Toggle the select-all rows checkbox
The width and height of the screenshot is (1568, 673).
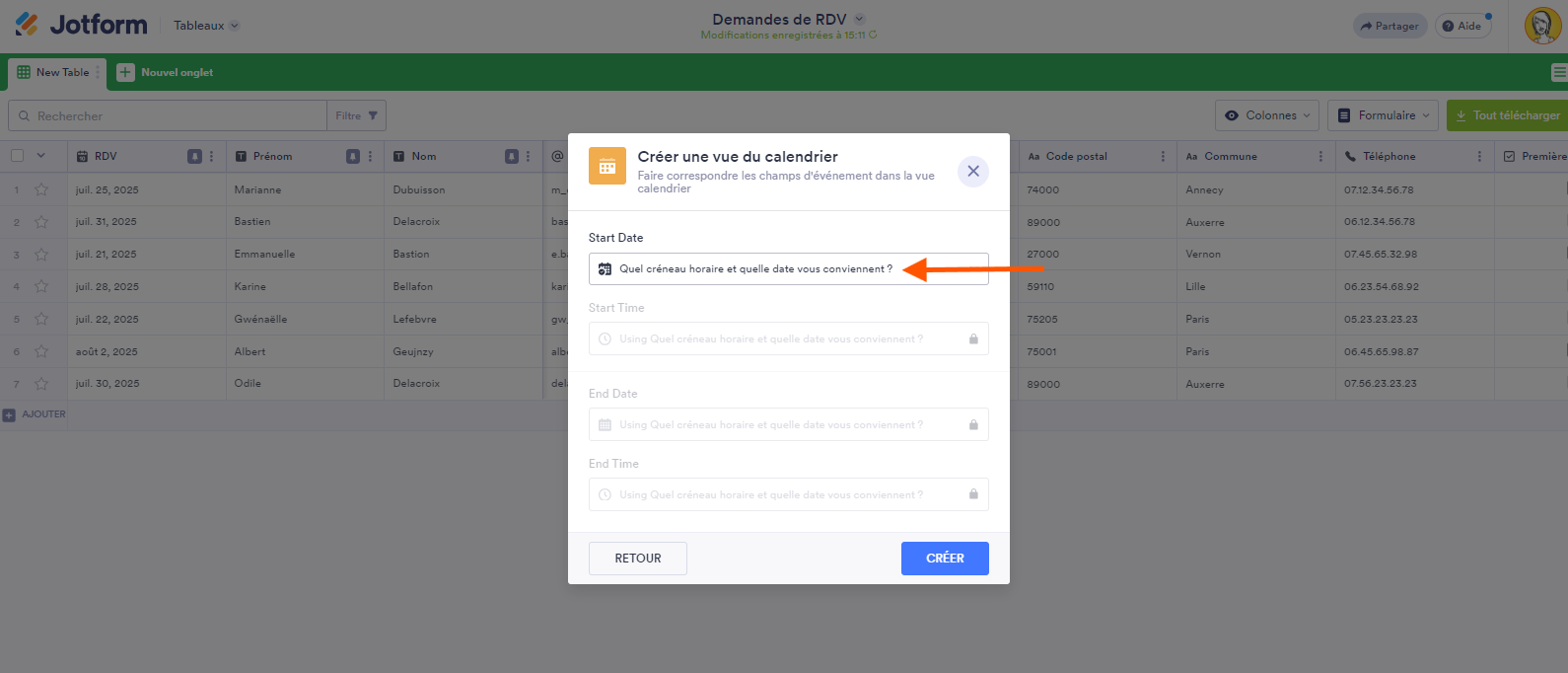(18, 155)
